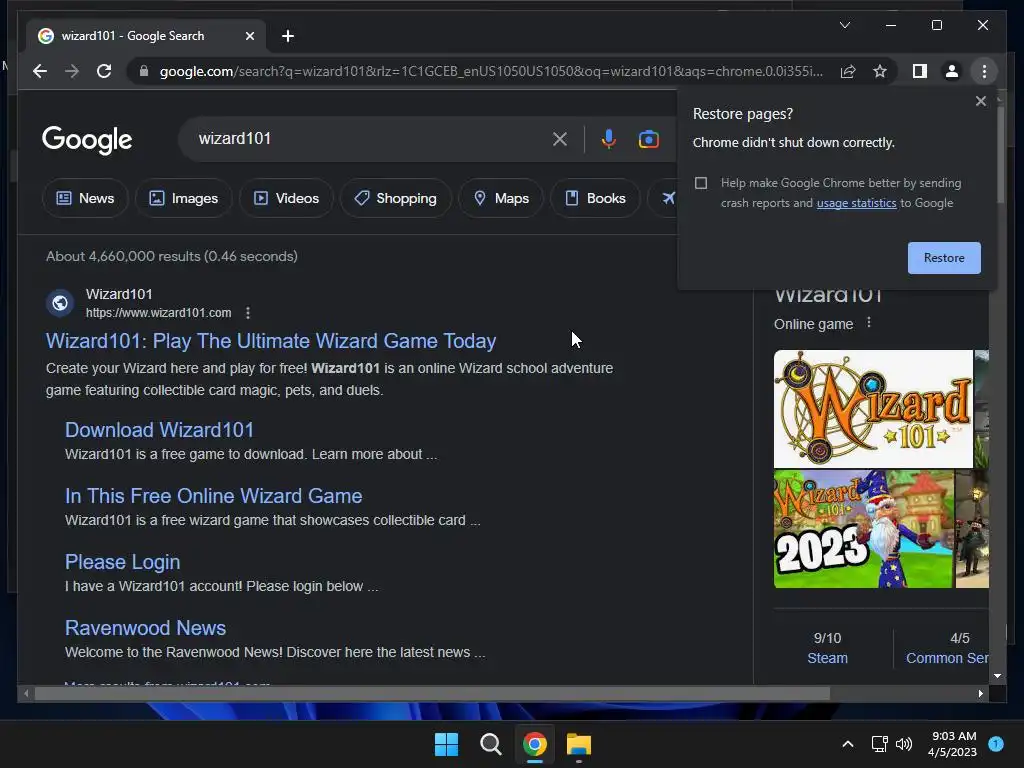Open the Steam rating link
Screen dimensions: 1024x768
[x=827, y=658]
